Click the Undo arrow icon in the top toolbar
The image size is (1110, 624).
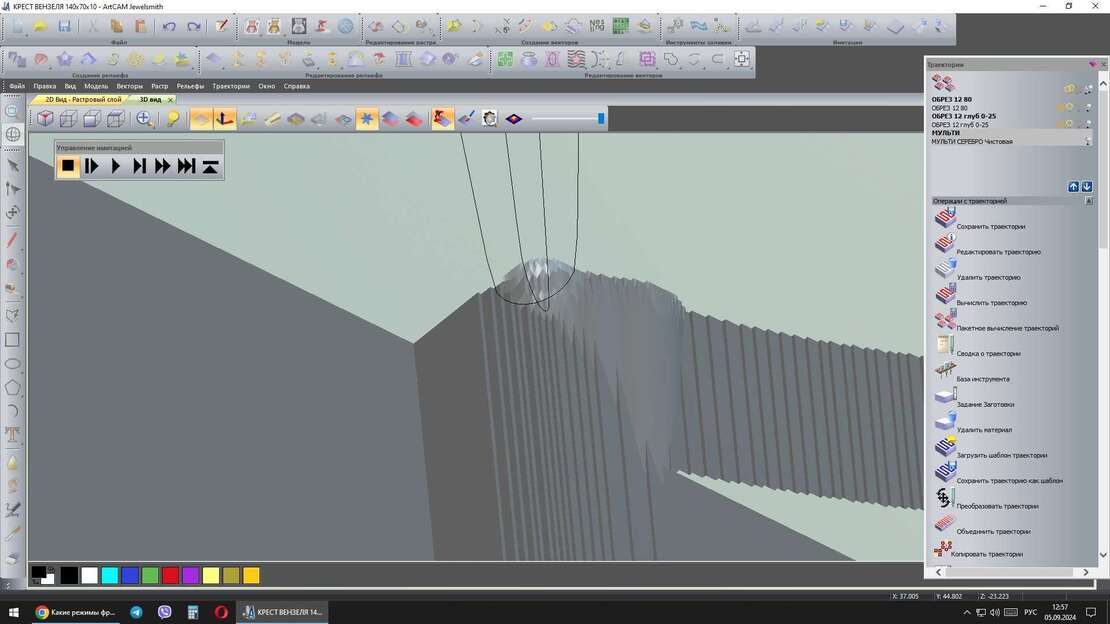coord(169,26)
